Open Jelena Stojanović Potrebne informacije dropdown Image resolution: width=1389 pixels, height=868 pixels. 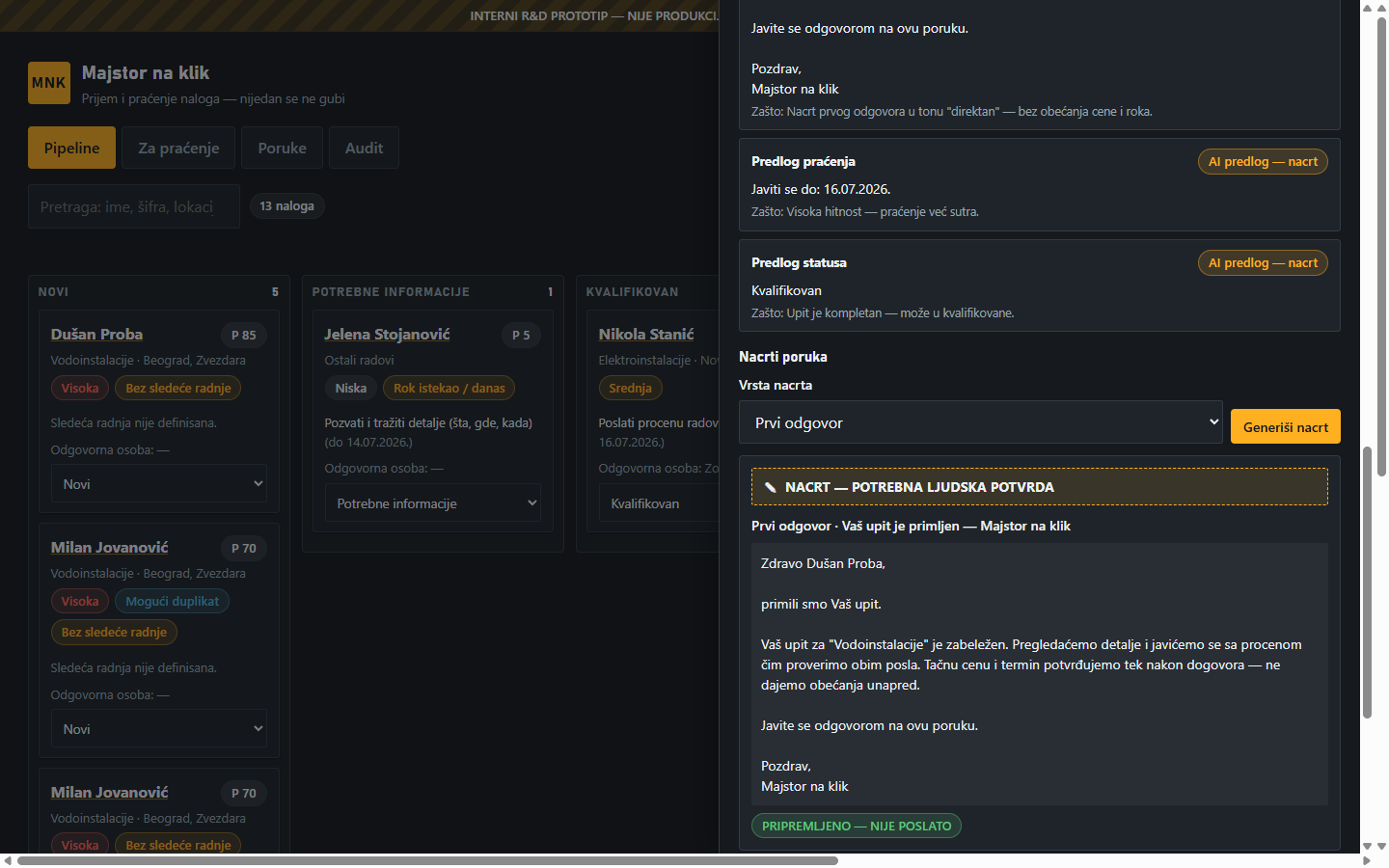tap(433, 503)
